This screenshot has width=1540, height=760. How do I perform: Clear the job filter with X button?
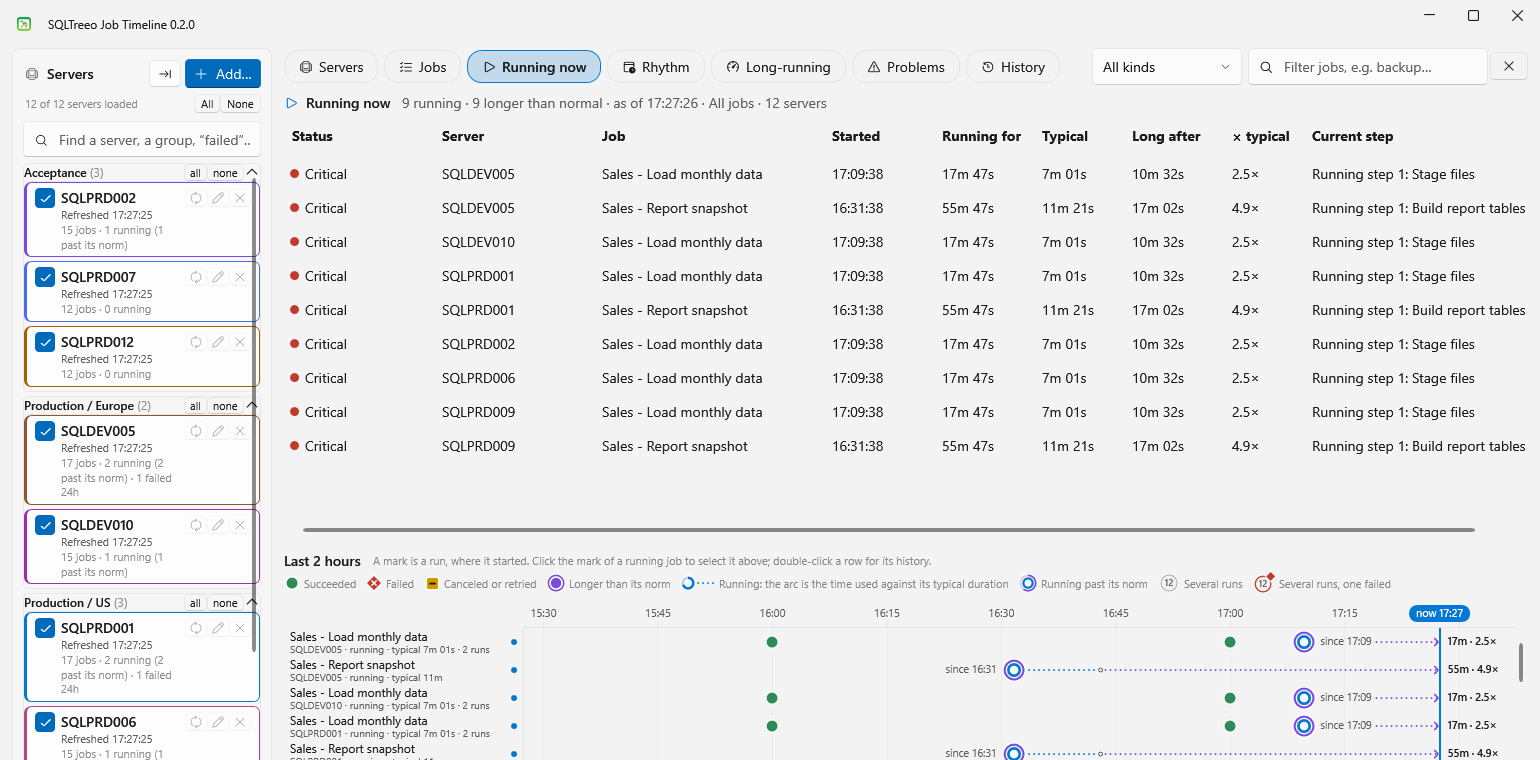point(1509,67)
